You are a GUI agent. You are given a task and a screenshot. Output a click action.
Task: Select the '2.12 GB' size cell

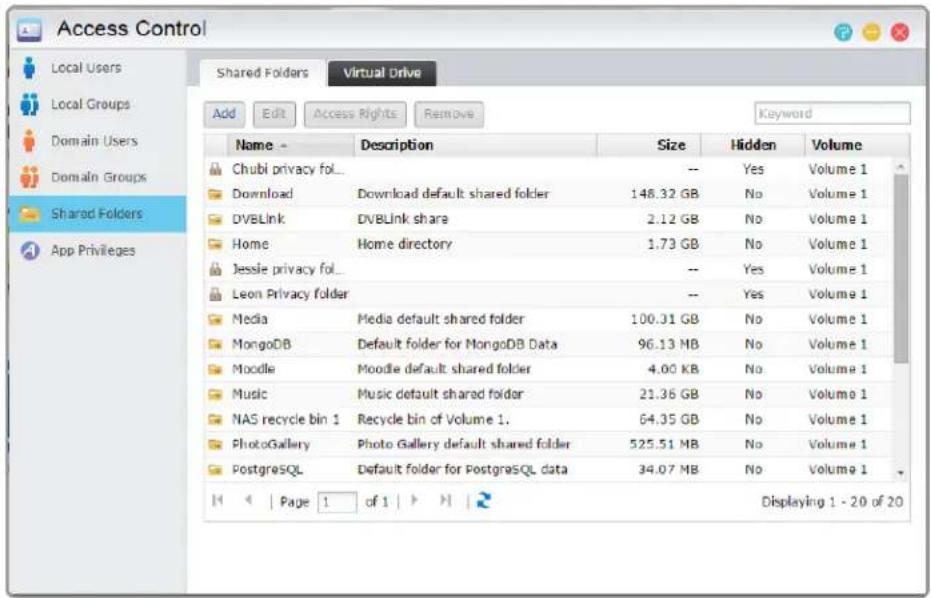pos(672,219)
